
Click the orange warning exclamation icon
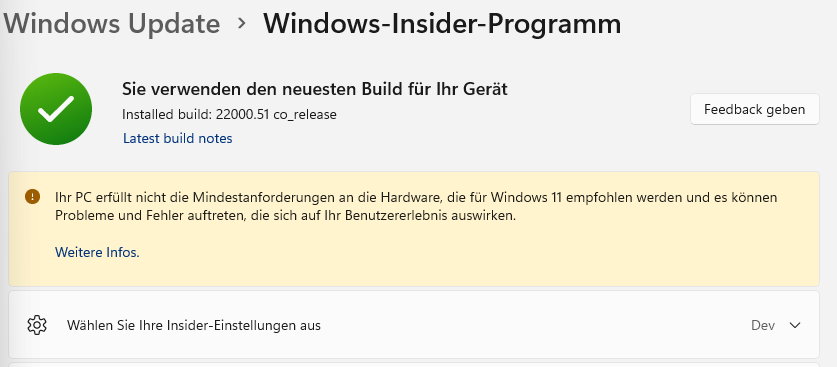[33, 197]
